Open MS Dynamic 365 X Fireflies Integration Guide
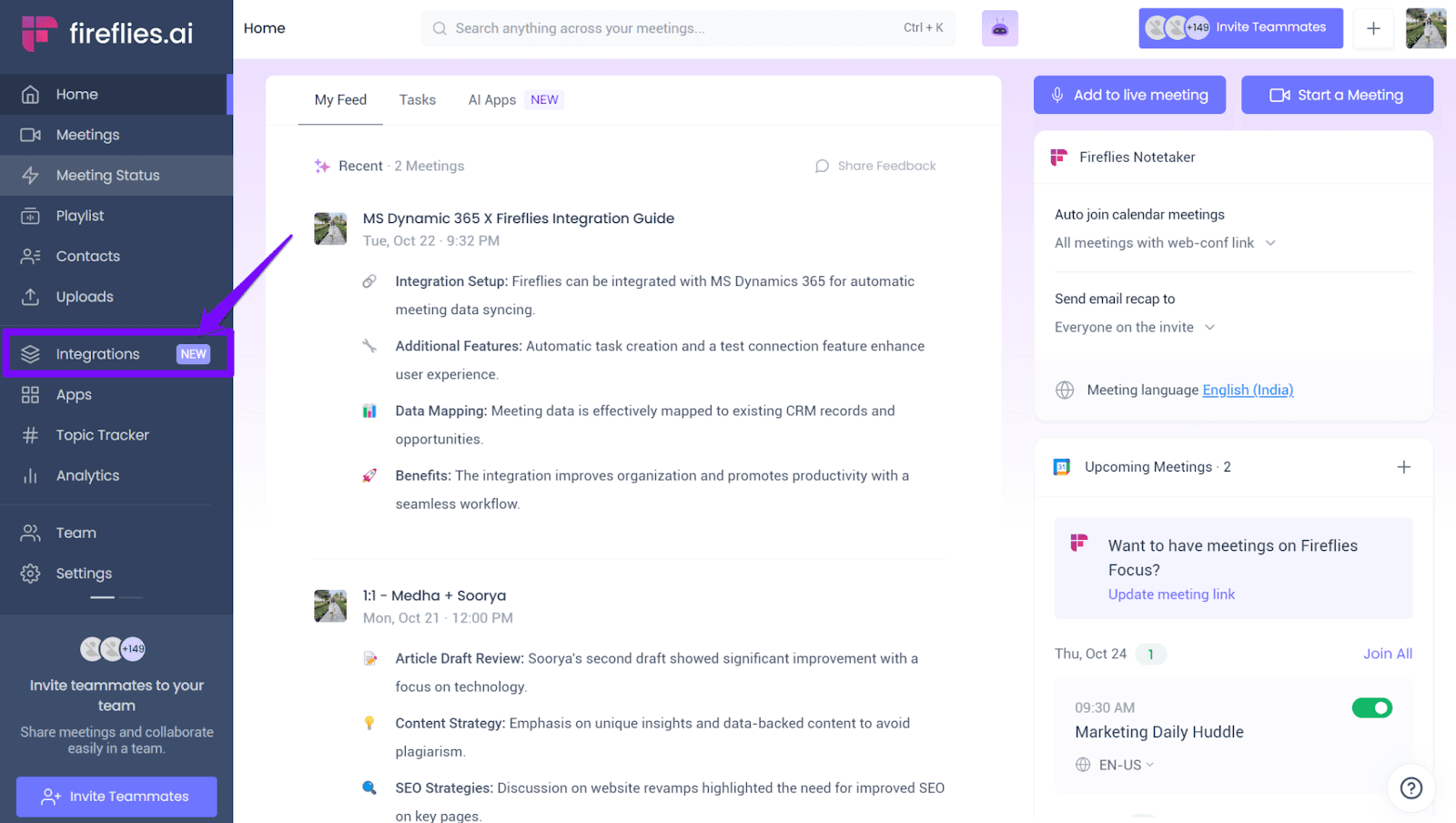 [x=519, y=218]
